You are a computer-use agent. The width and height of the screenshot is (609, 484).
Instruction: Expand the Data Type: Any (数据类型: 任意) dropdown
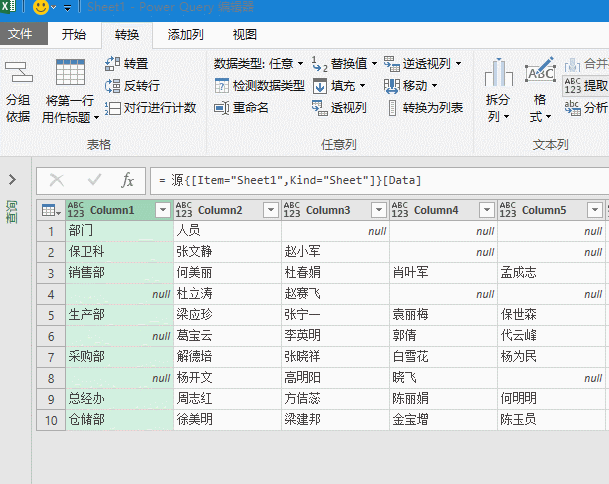tap(259, 64)
